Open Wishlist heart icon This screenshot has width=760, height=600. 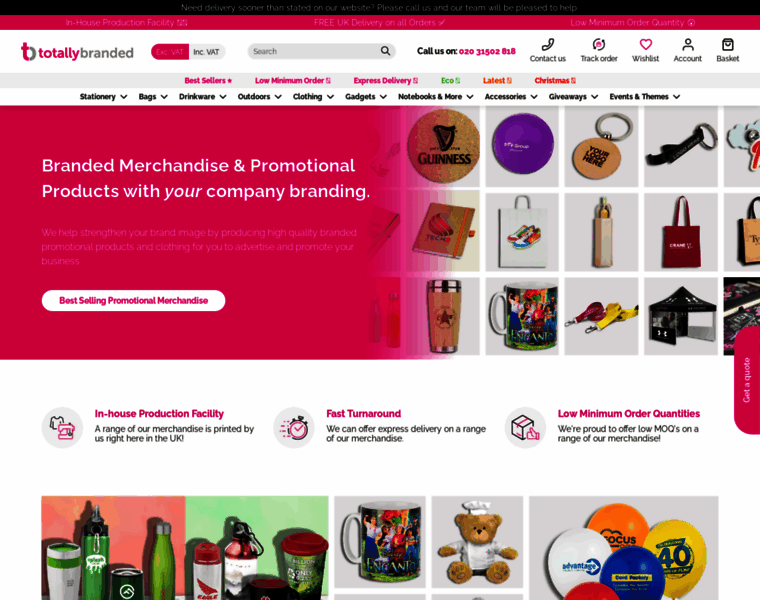click(646, 45)
